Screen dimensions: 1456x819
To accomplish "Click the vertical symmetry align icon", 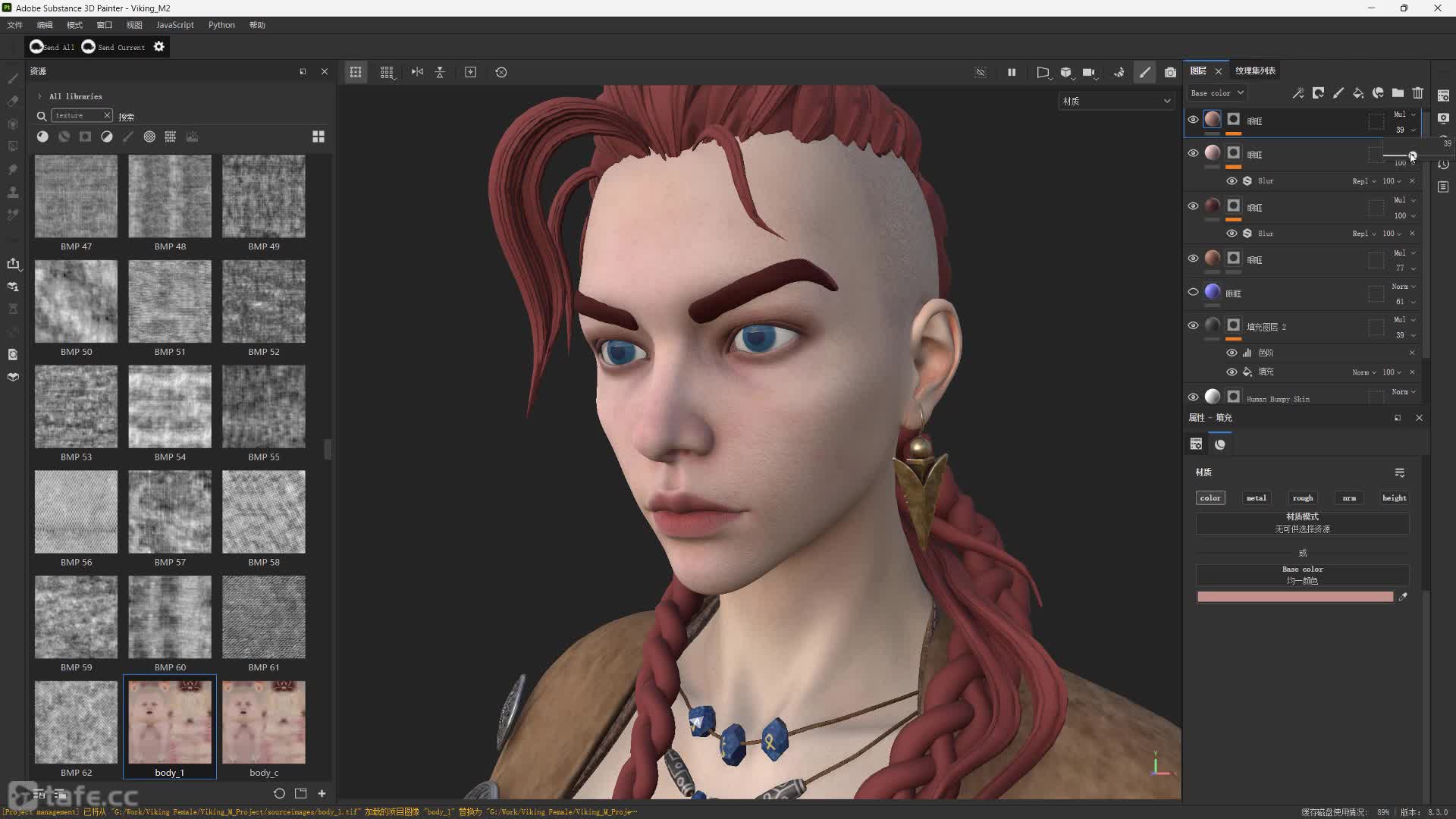I will tap(440, 72).
